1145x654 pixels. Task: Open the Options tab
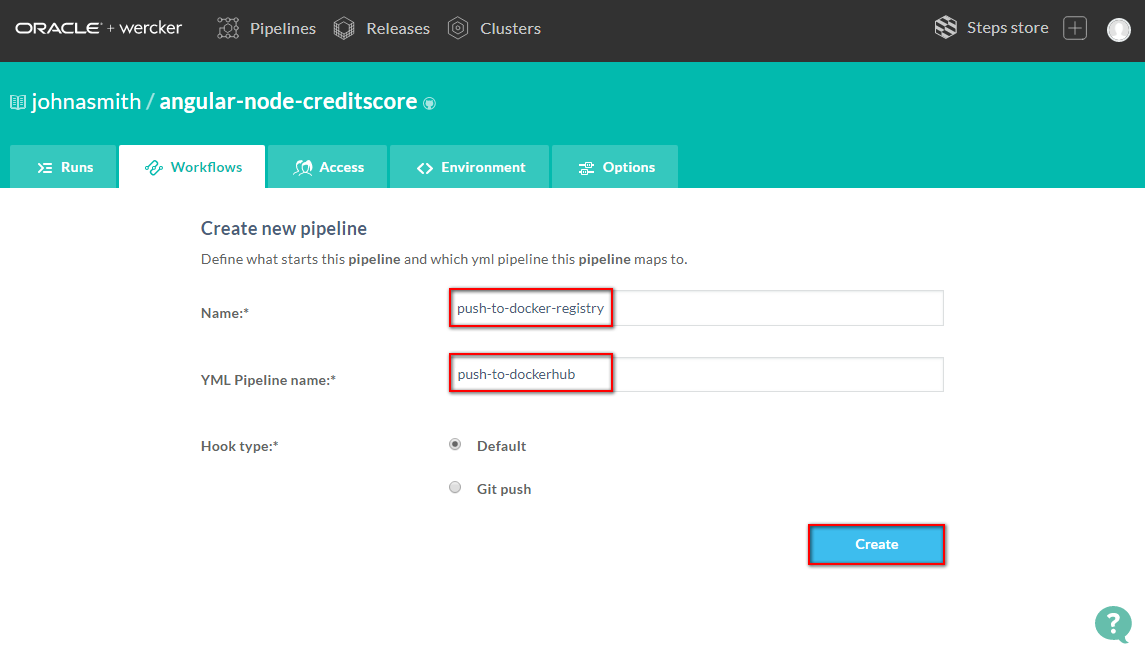click(616, 167)
